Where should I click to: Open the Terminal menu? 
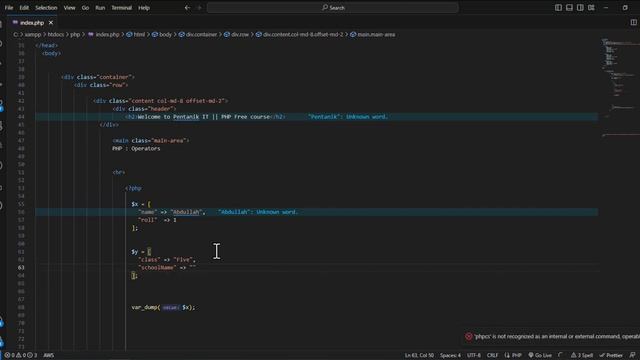122,7
